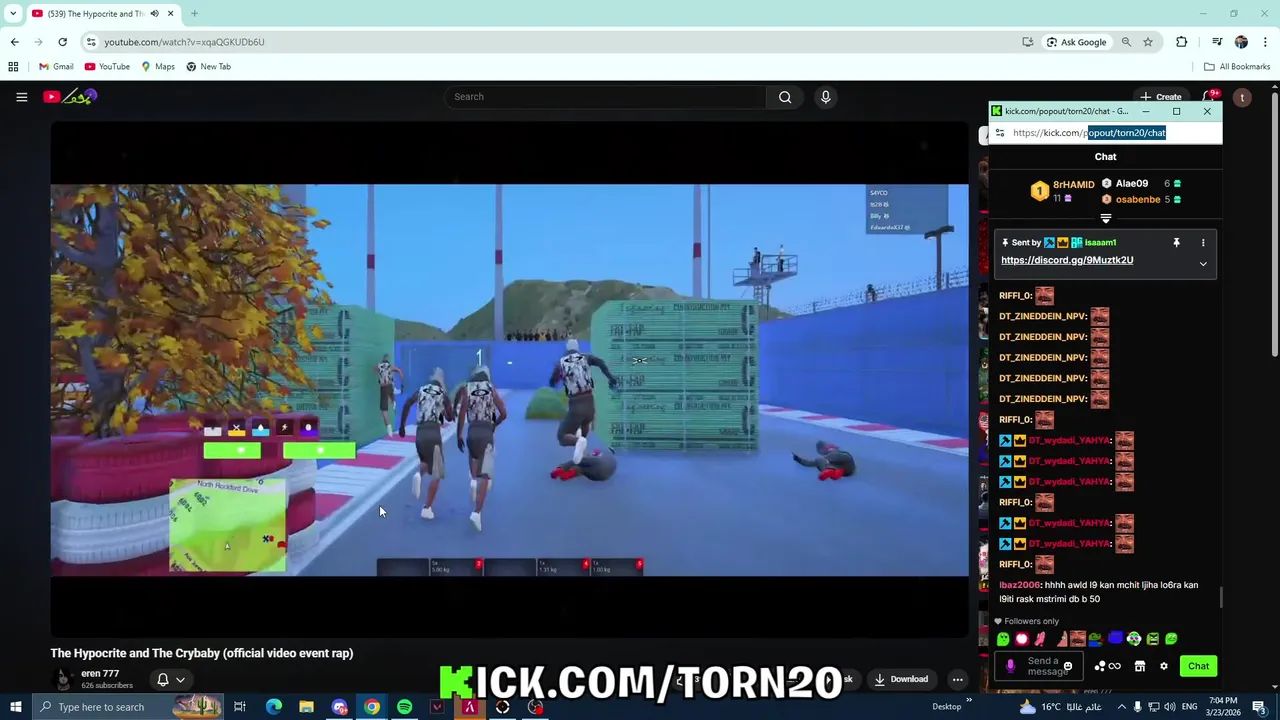The width and height of the screenshot is (1280, 720).
Task: Open Task View on the taskbar
Action: click(x=240, y=707)
